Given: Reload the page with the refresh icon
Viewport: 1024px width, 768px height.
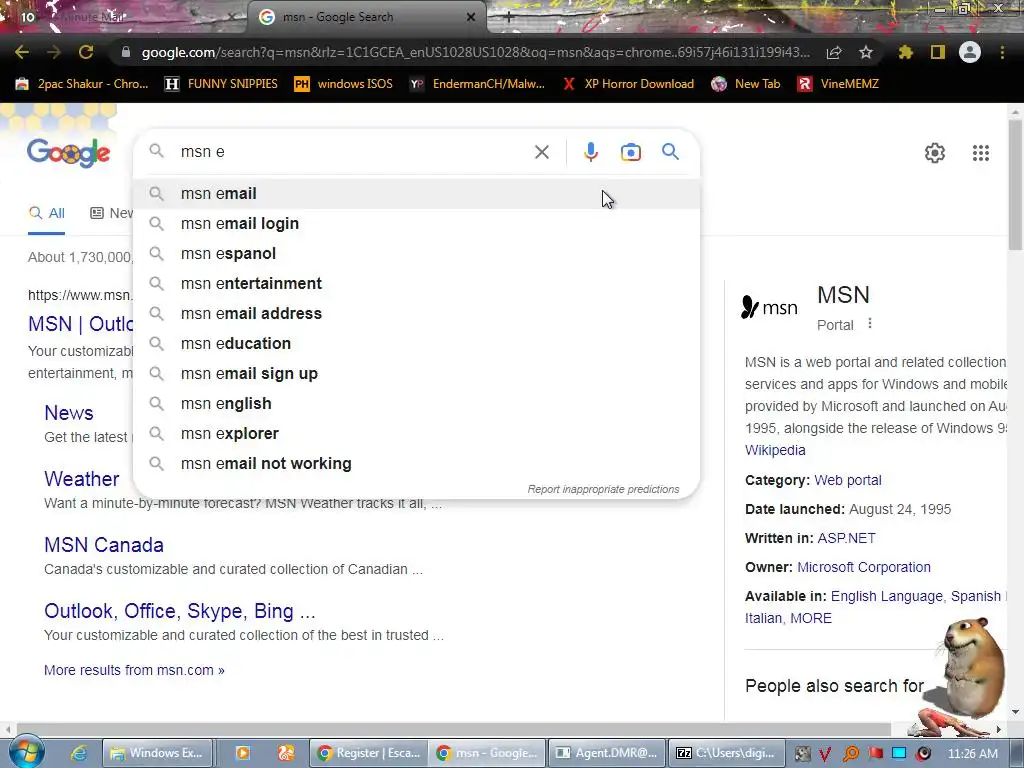Looking at the screenshot, I should [86, 52].
